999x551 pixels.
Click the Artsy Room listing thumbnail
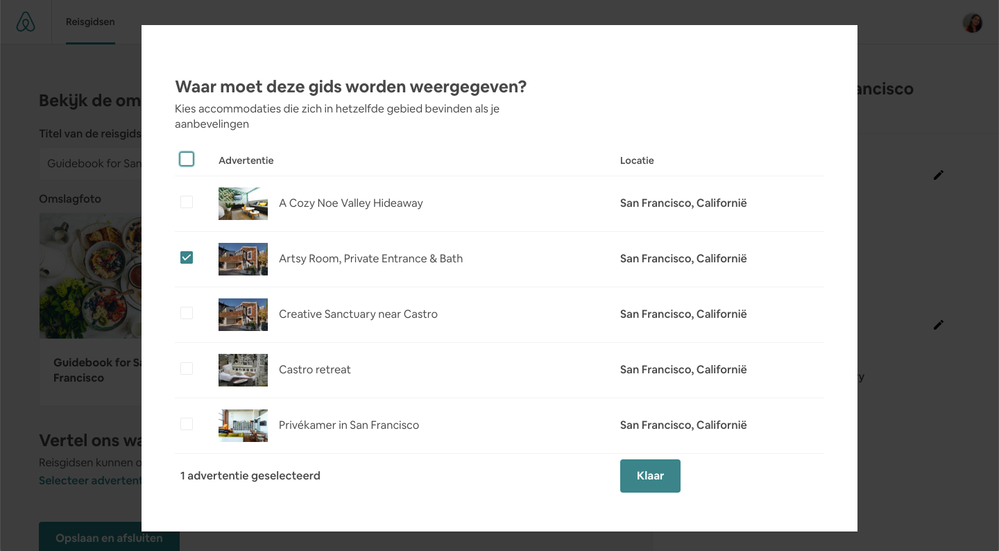pos(243,258)
